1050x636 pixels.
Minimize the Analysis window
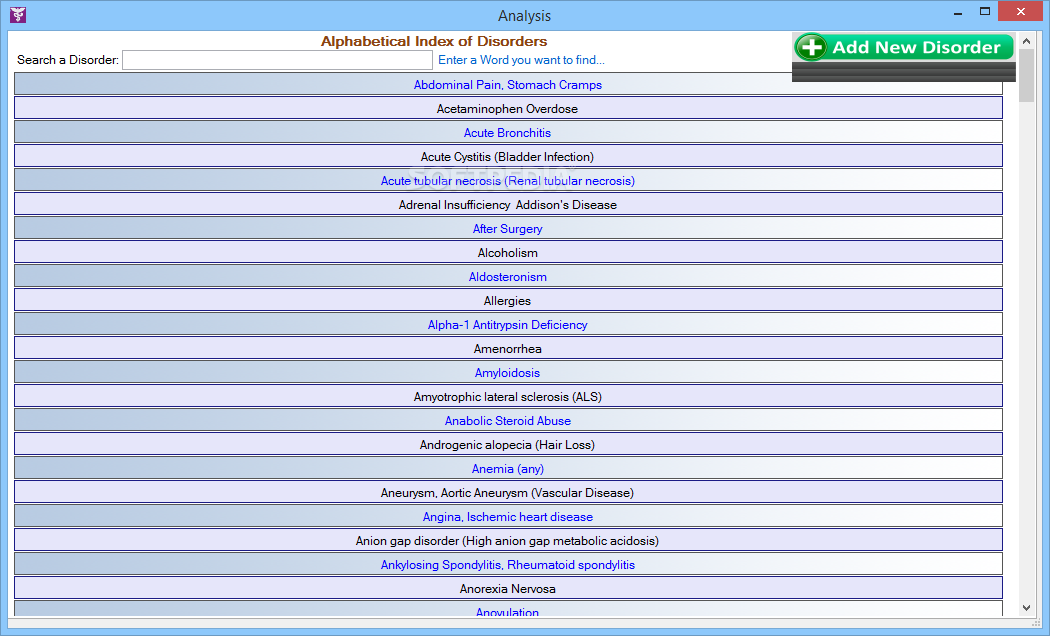[958, 12]
